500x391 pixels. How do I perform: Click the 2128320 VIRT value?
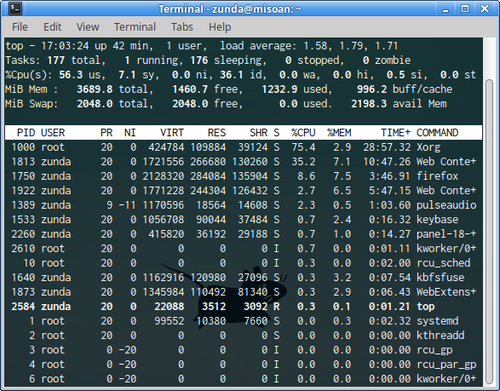pyautogui.click(x=163, y=176)
